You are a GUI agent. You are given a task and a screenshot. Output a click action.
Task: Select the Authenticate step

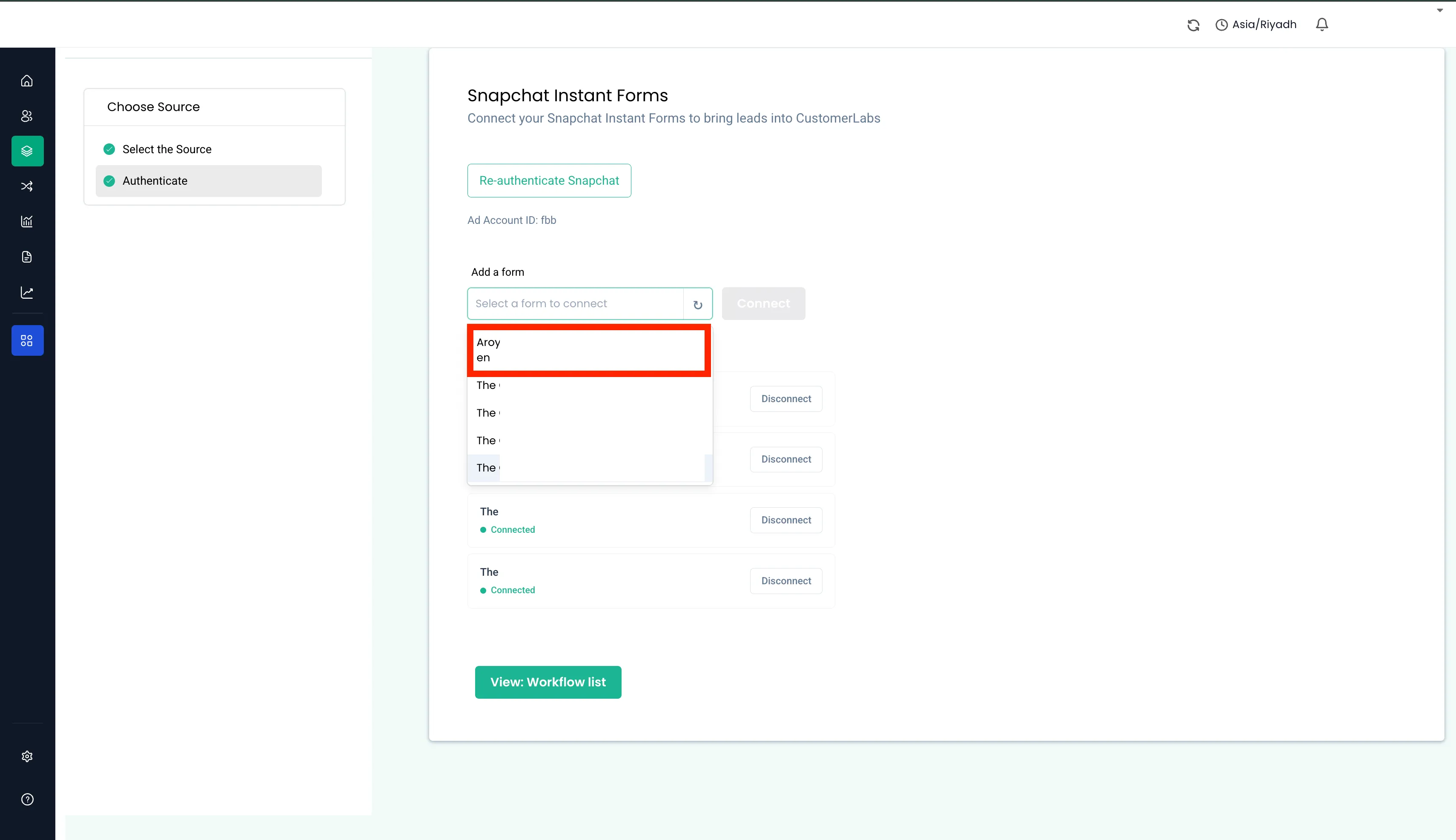click(x=208, y=181)
